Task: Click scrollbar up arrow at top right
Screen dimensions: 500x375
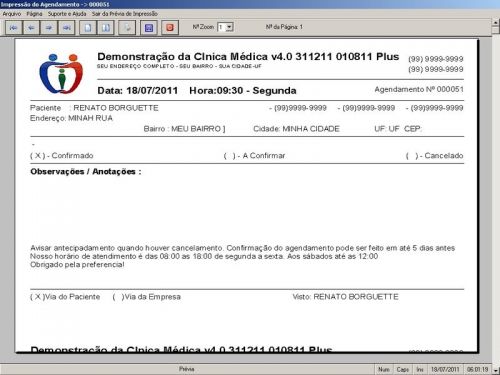Action: pos(496,22)
